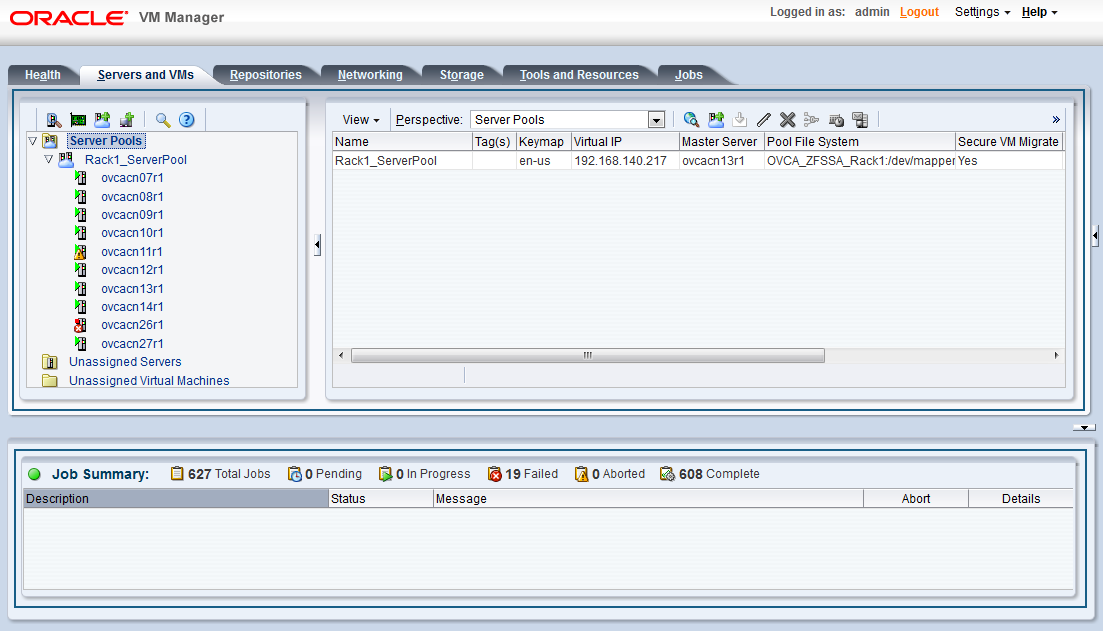Click the clock schedule icon in toolbar
1103x631 pixels.
836,120
